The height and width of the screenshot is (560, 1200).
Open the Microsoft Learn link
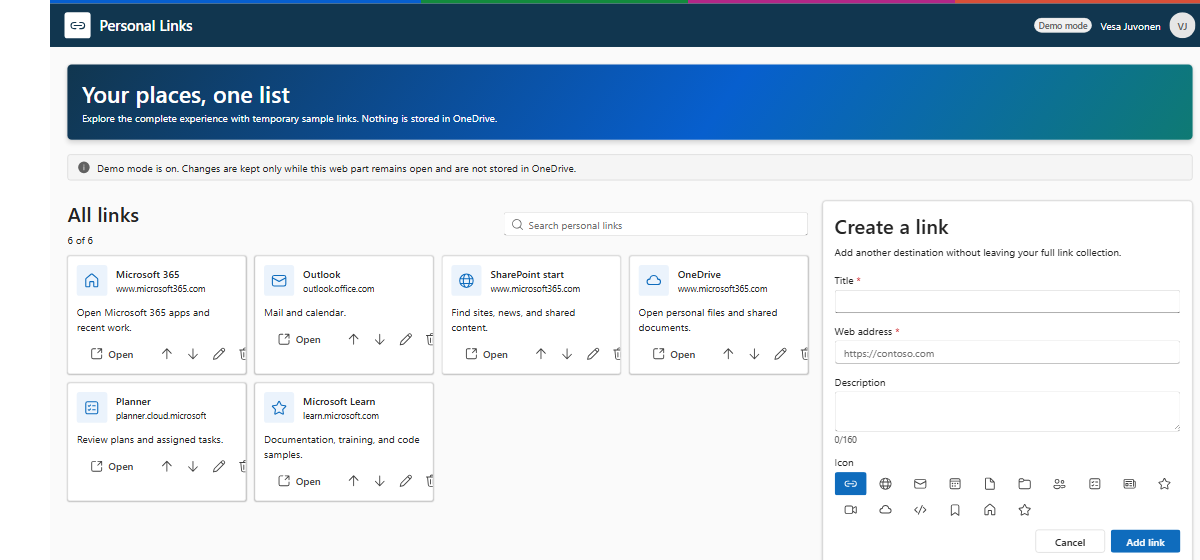click(x=299, y=481)
